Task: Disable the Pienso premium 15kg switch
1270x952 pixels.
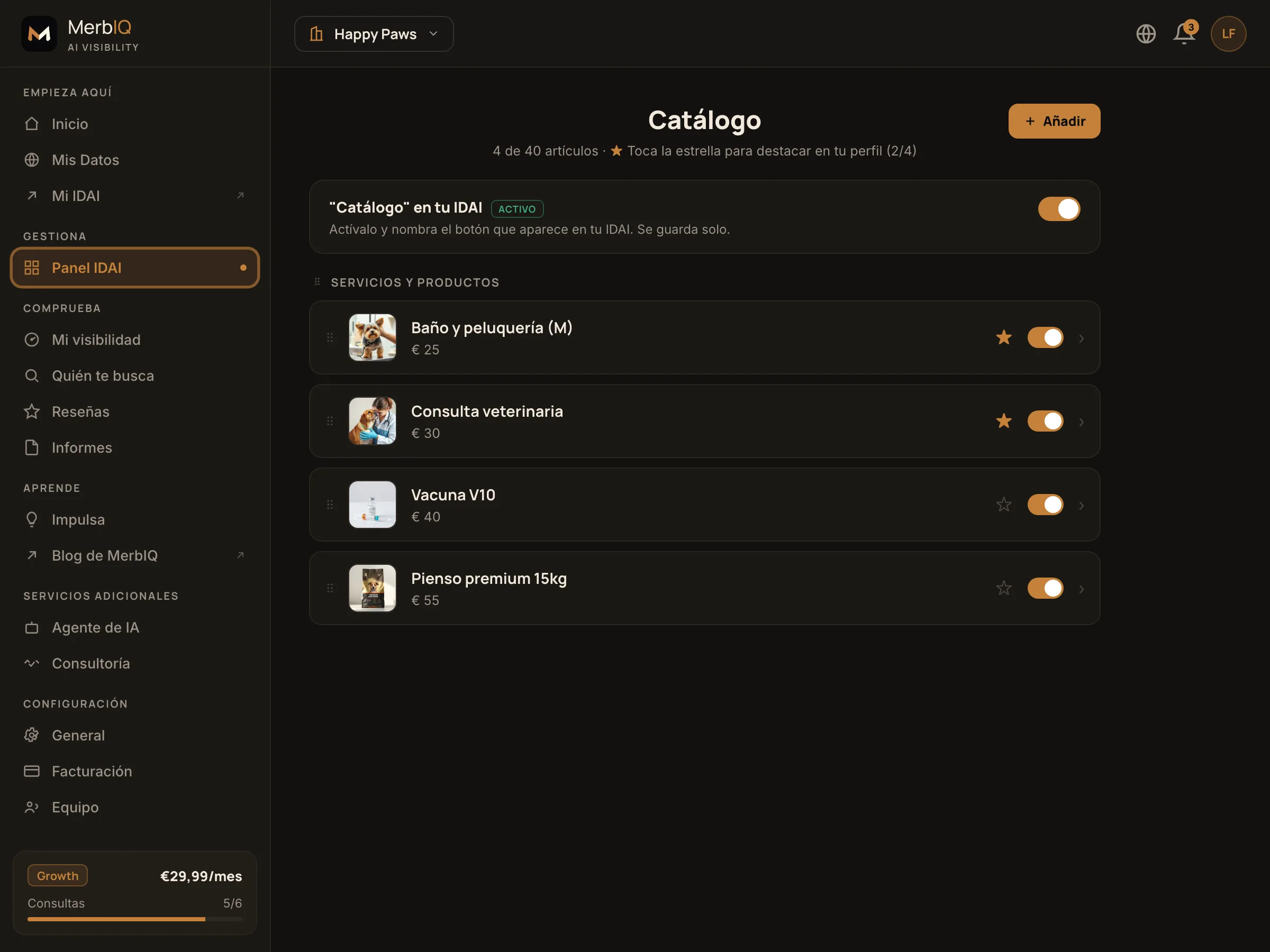Action: [1045, 588]
